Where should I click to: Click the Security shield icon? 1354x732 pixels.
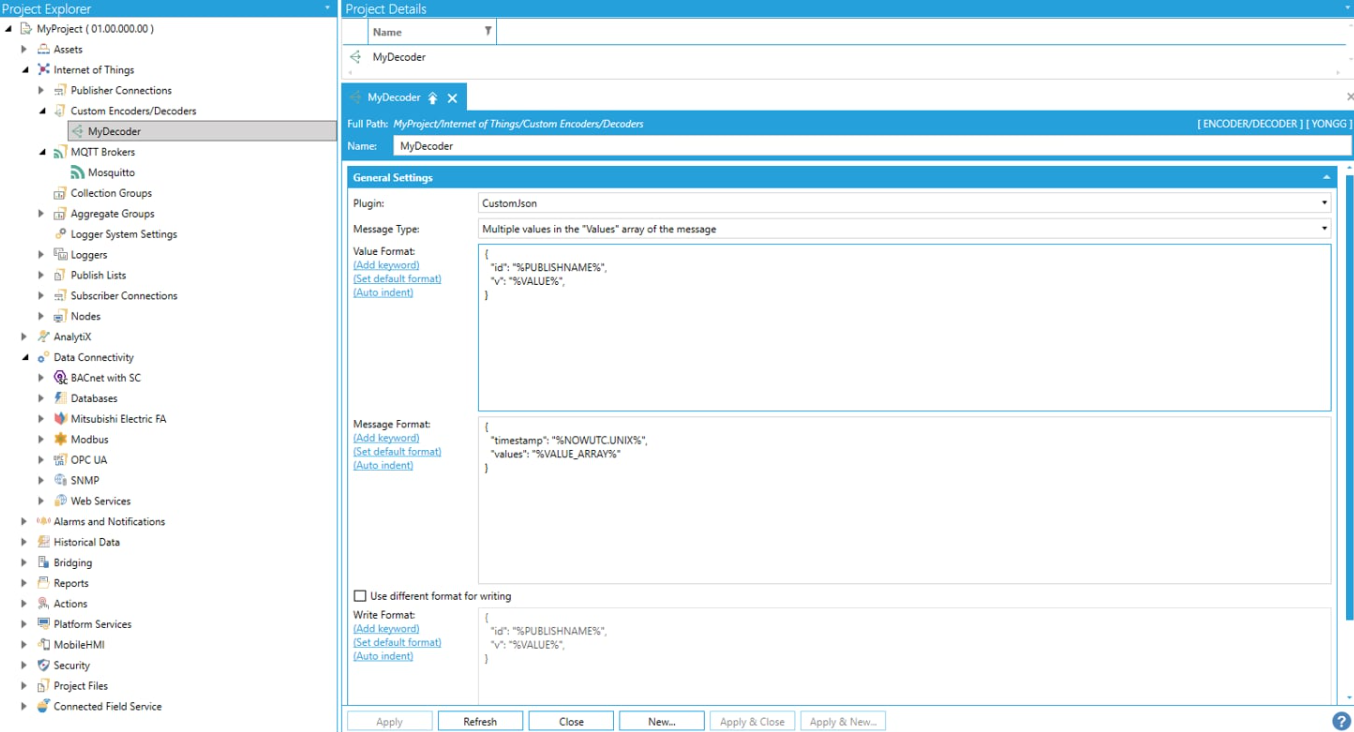coord(43,665)
